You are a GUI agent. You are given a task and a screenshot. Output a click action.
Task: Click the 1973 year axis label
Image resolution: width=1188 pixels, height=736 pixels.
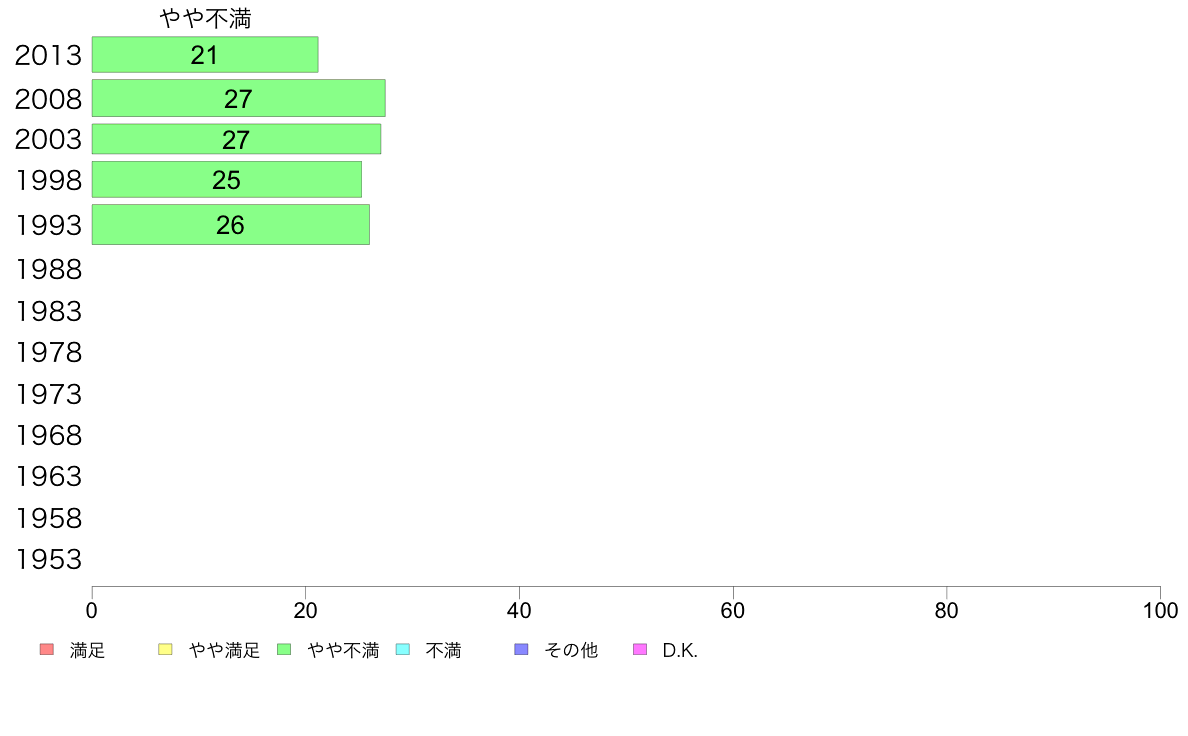tap(48, 395)
